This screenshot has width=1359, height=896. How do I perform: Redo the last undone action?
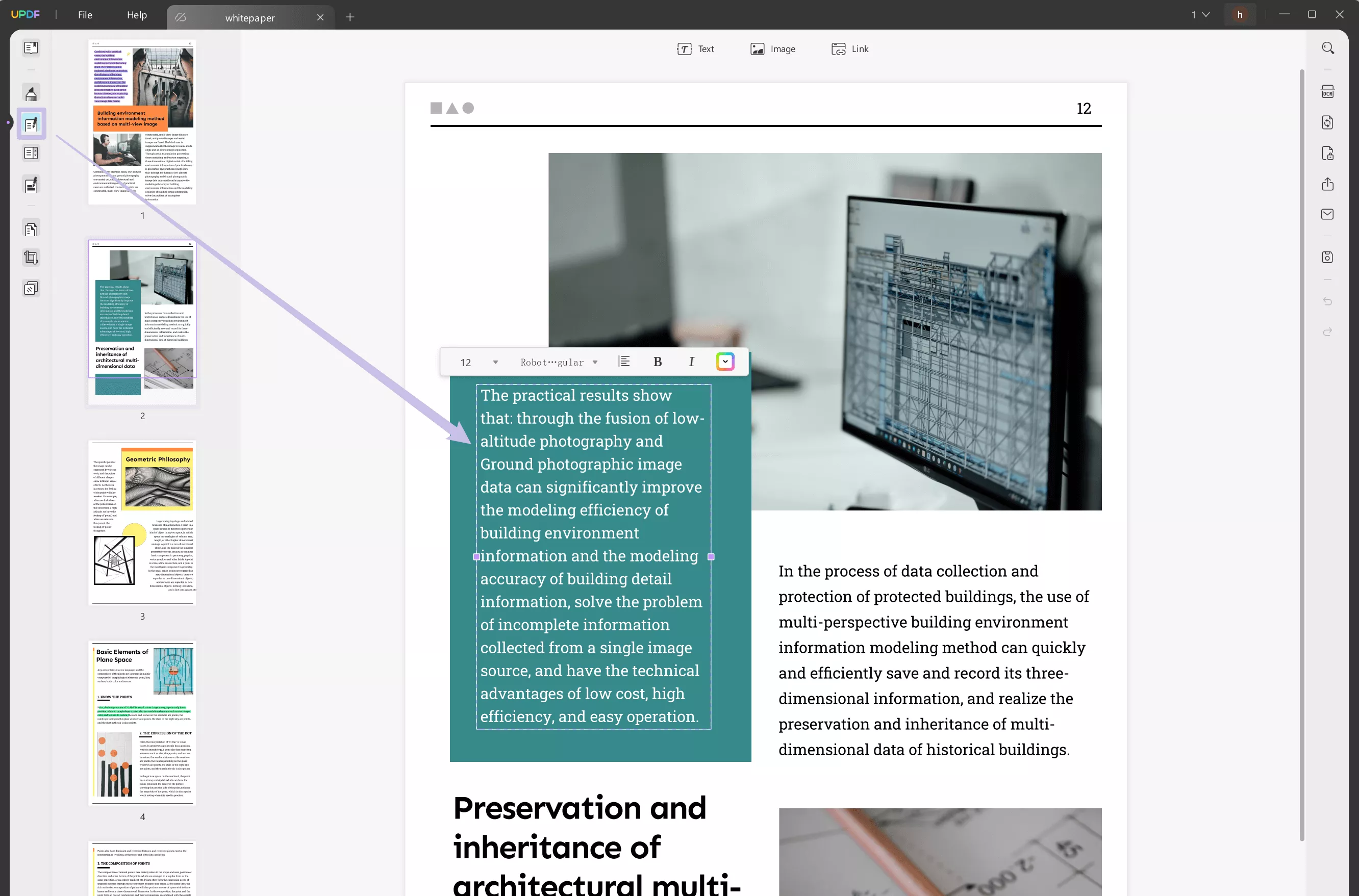pyautogui.click(x=1327, y=332)
